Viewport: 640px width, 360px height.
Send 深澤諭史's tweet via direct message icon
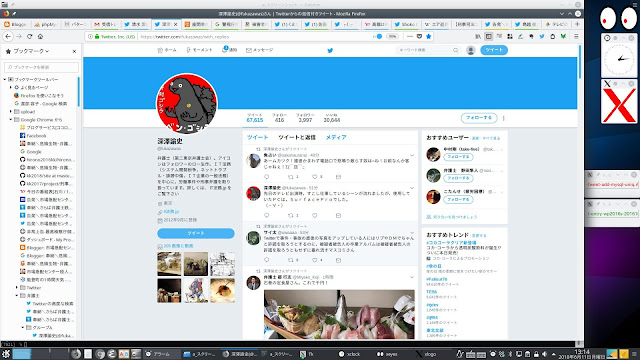[x=338, y=215]
